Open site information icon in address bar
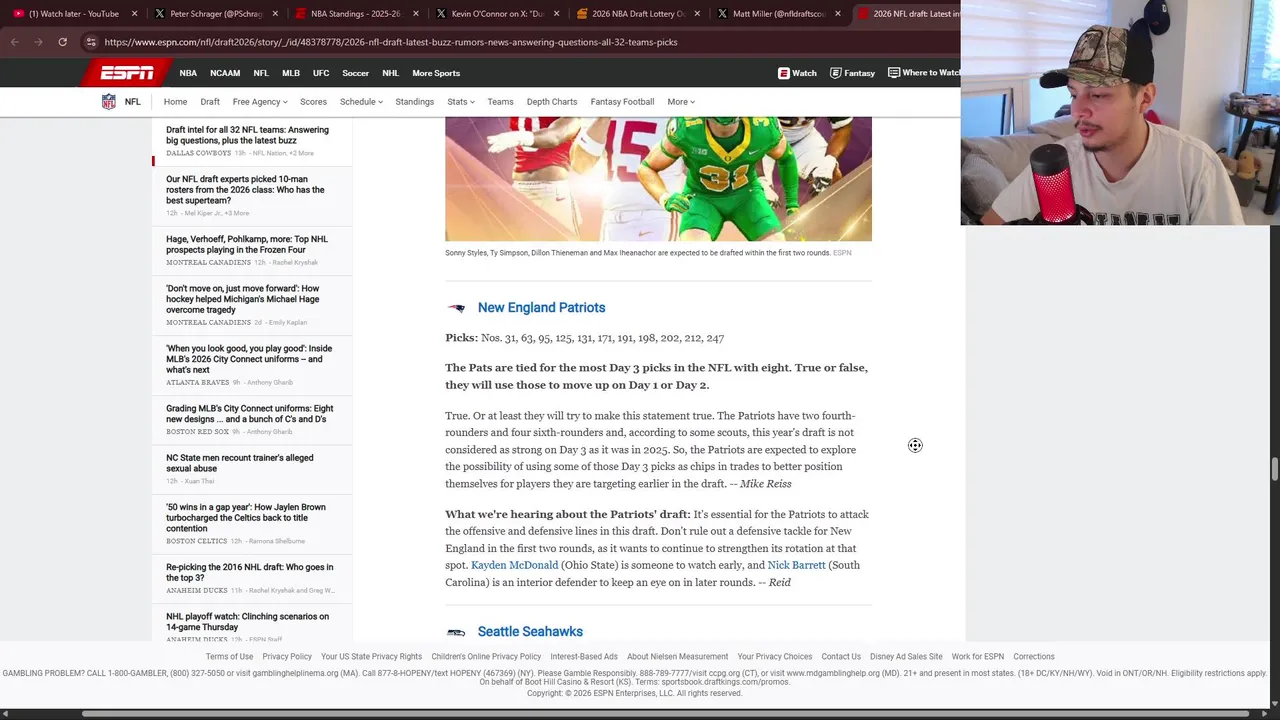Viewport: 1280px width, 720px height. click(91, 42)
